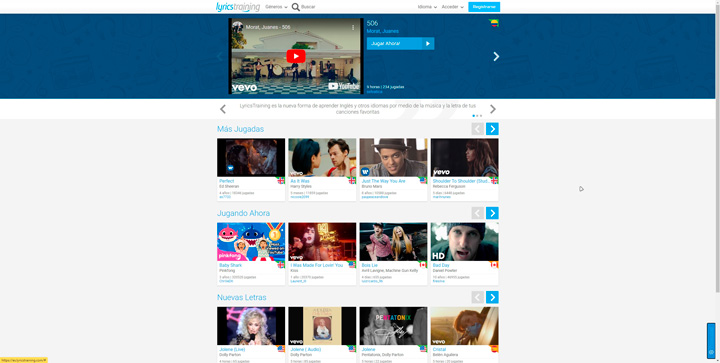720x363 pixels.
Task: Select the first slide indicator dot
Action: click(x=473, y=116)
